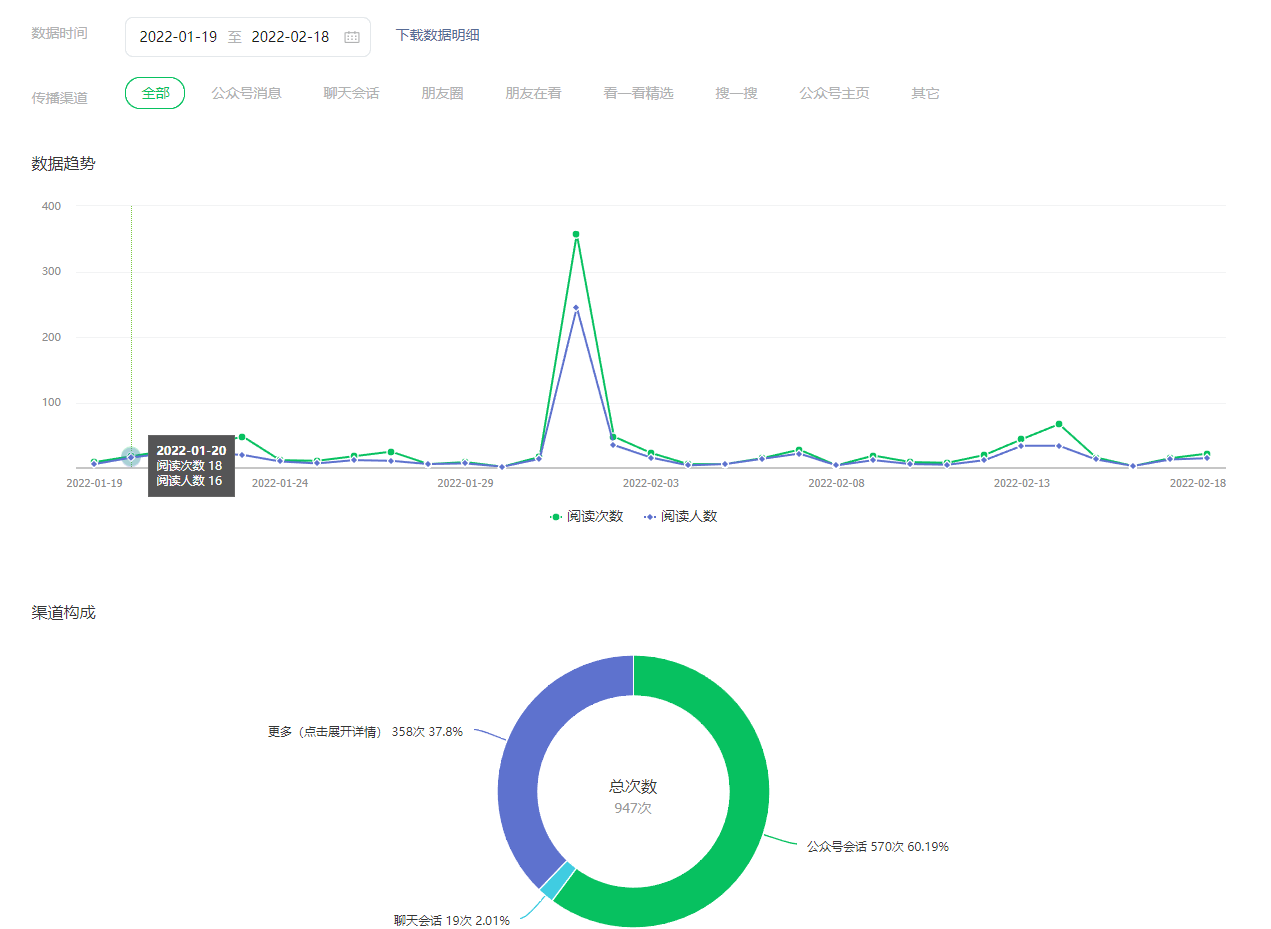Screen dimensions: 1271x929
Task: Switch to 公众号消息 channel tab
Action: click(246, 93)
